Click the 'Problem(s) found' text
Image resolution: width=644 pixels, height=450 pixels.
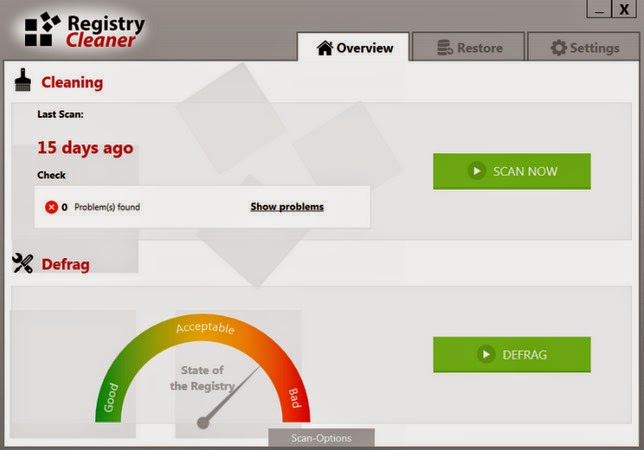(x=107, y=207)
